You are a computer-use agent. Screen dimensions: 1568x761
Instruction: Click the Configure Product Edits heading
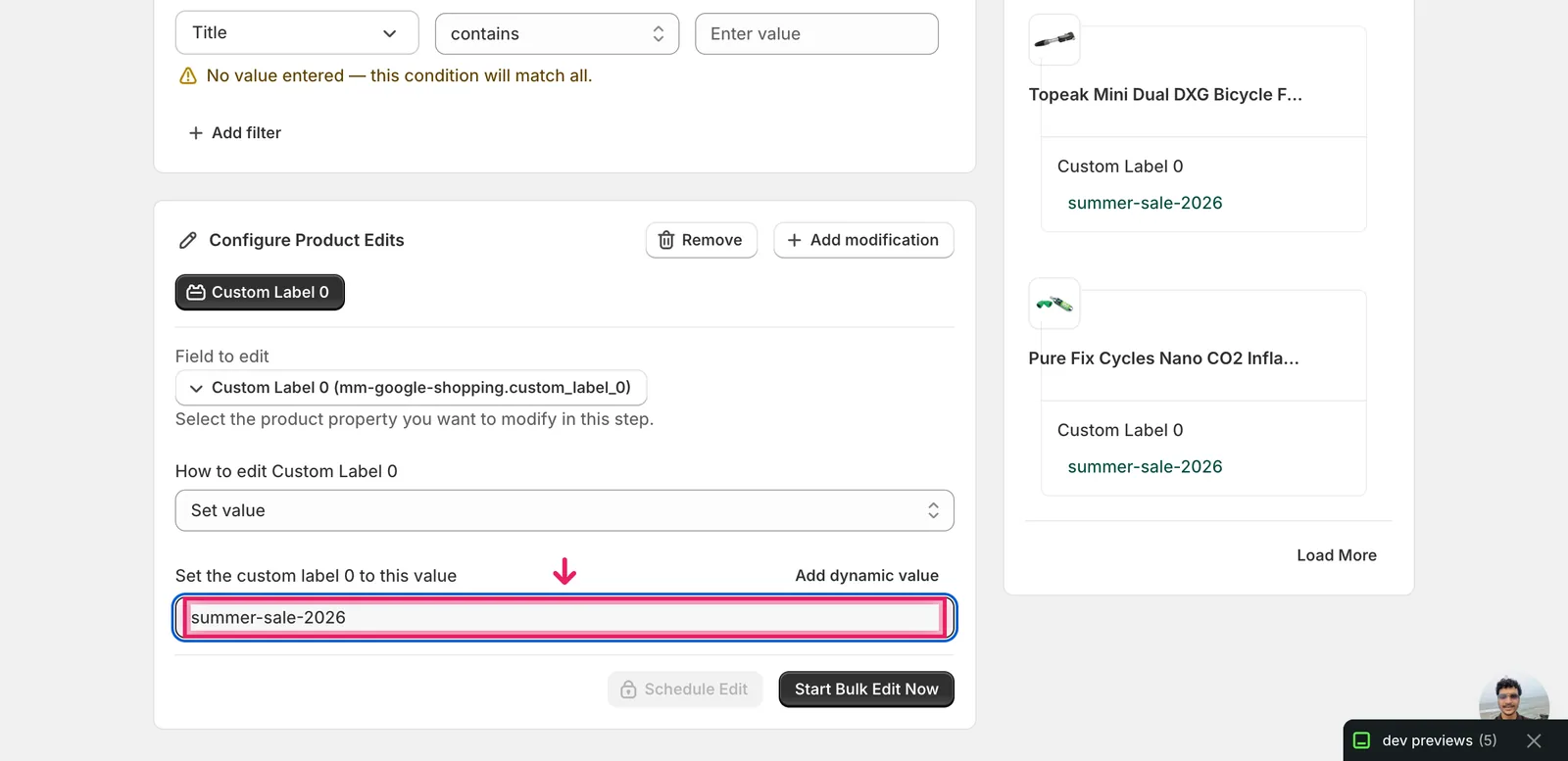point(307,240)
